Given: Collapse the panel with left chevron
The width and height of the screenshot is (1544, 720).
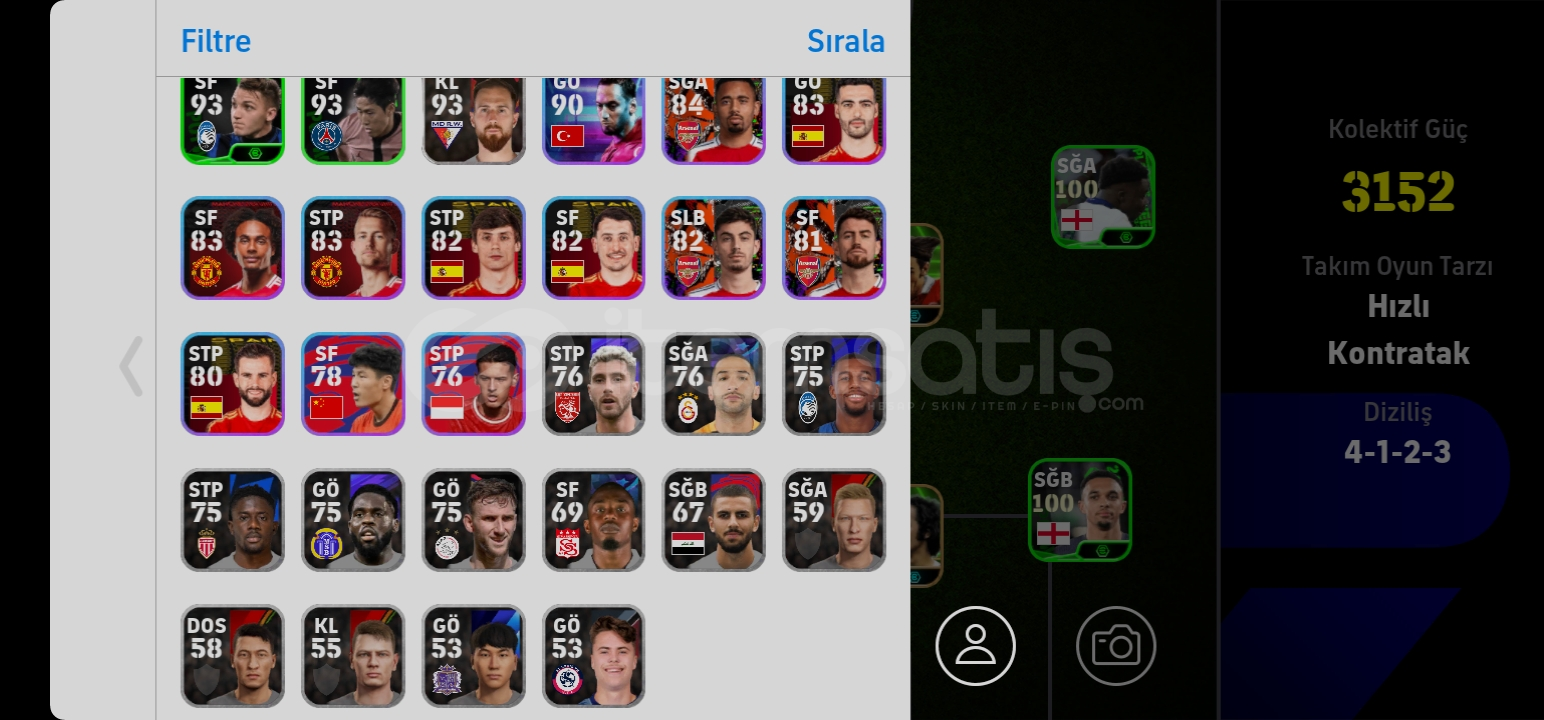Looking at the screenshot, I should pyautogui.click(x=131, y=366).
